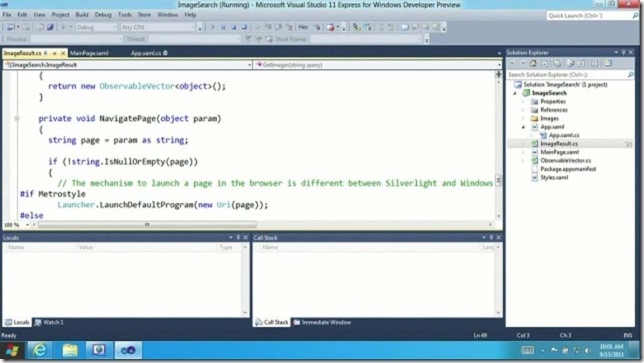Select the Call Stack bottom tab
The height and width of the screenshot is (363, 644).
tap(271, 322)
